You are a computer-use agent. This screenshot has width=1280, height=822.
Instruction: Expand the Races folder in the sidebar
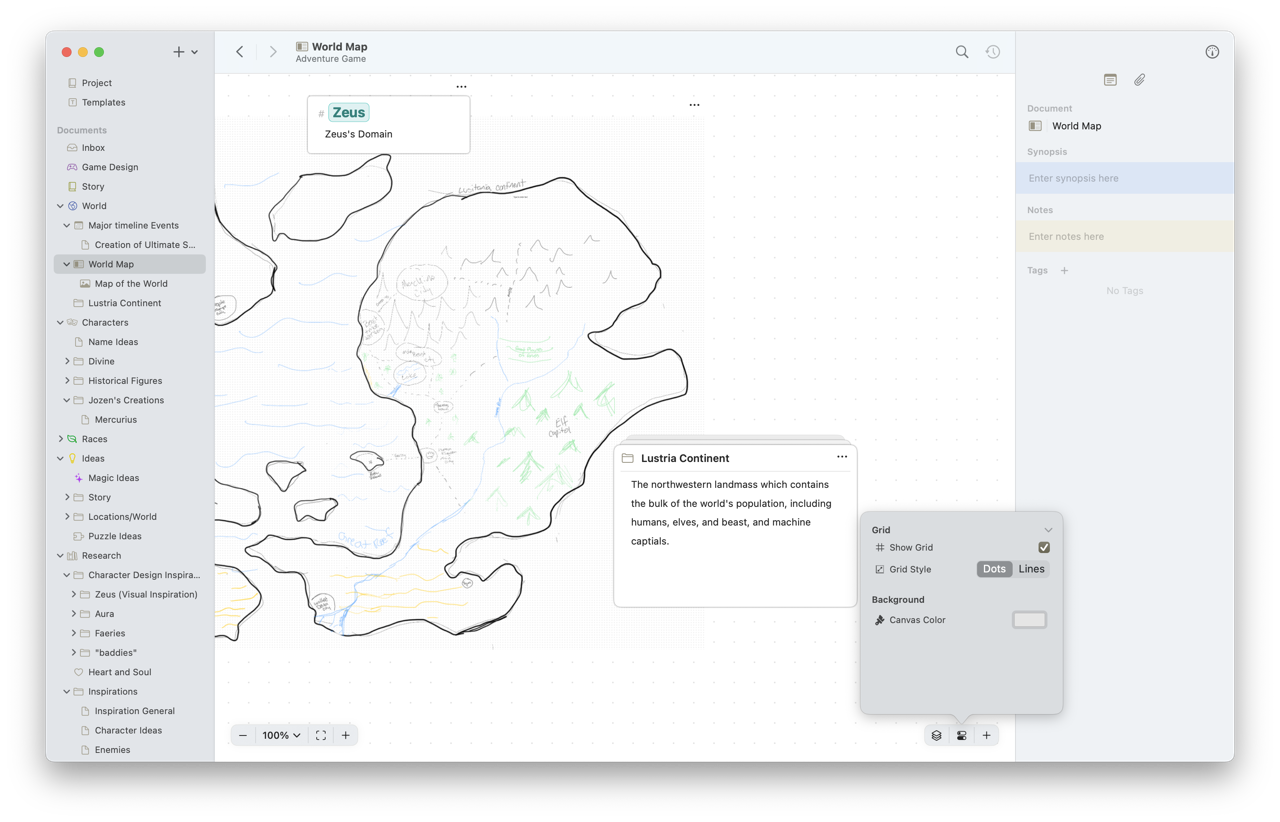coord(60,438)
